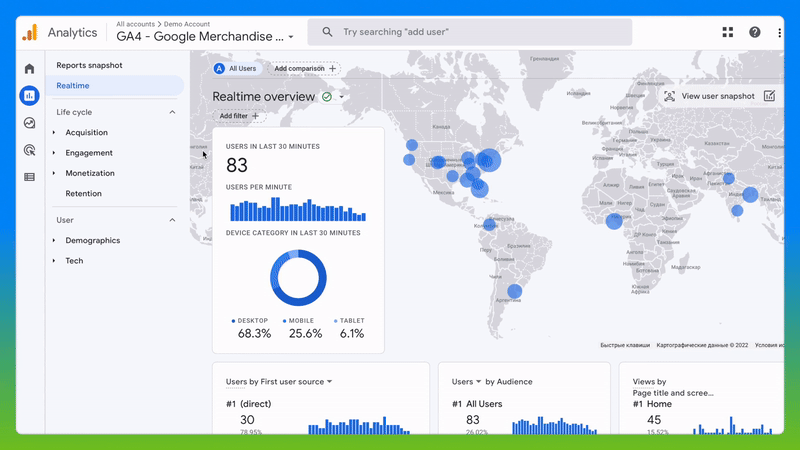Open the Explore icon in left rail
This screenshot has height=450, width=800.
pos(30,123)
